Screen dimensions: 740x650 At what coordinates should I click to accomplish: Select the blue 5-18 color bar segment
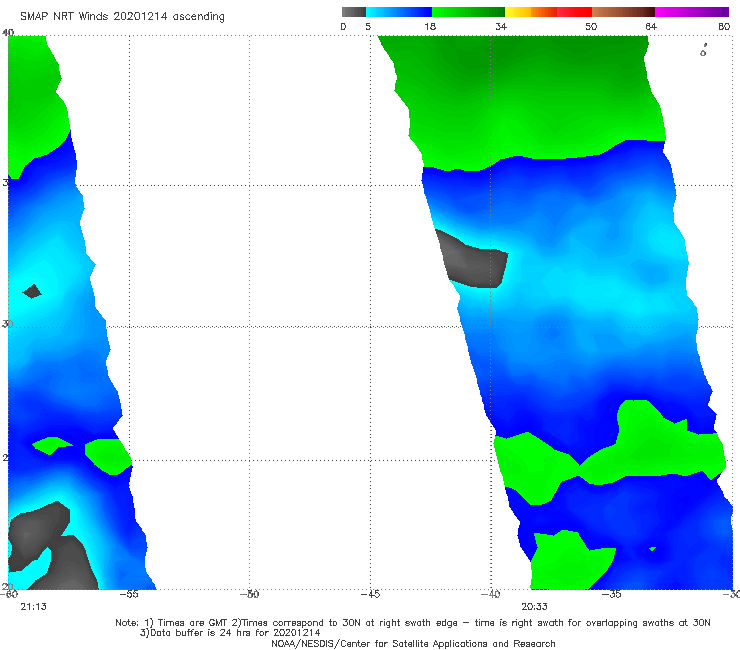399,12
